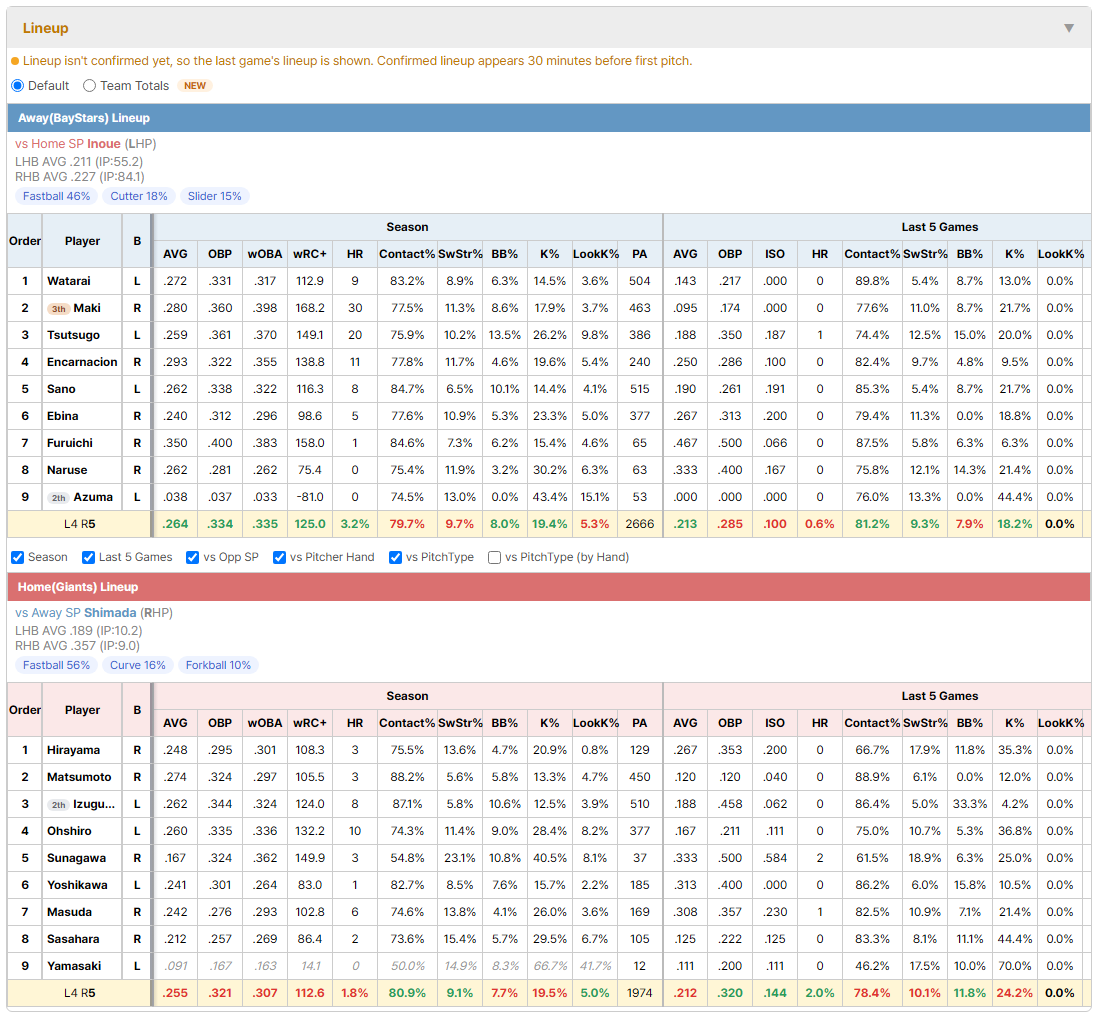Open home starting pitcher Inoue's link
This screenshot has height=1018, width=1098.
[x=104, y=144]
